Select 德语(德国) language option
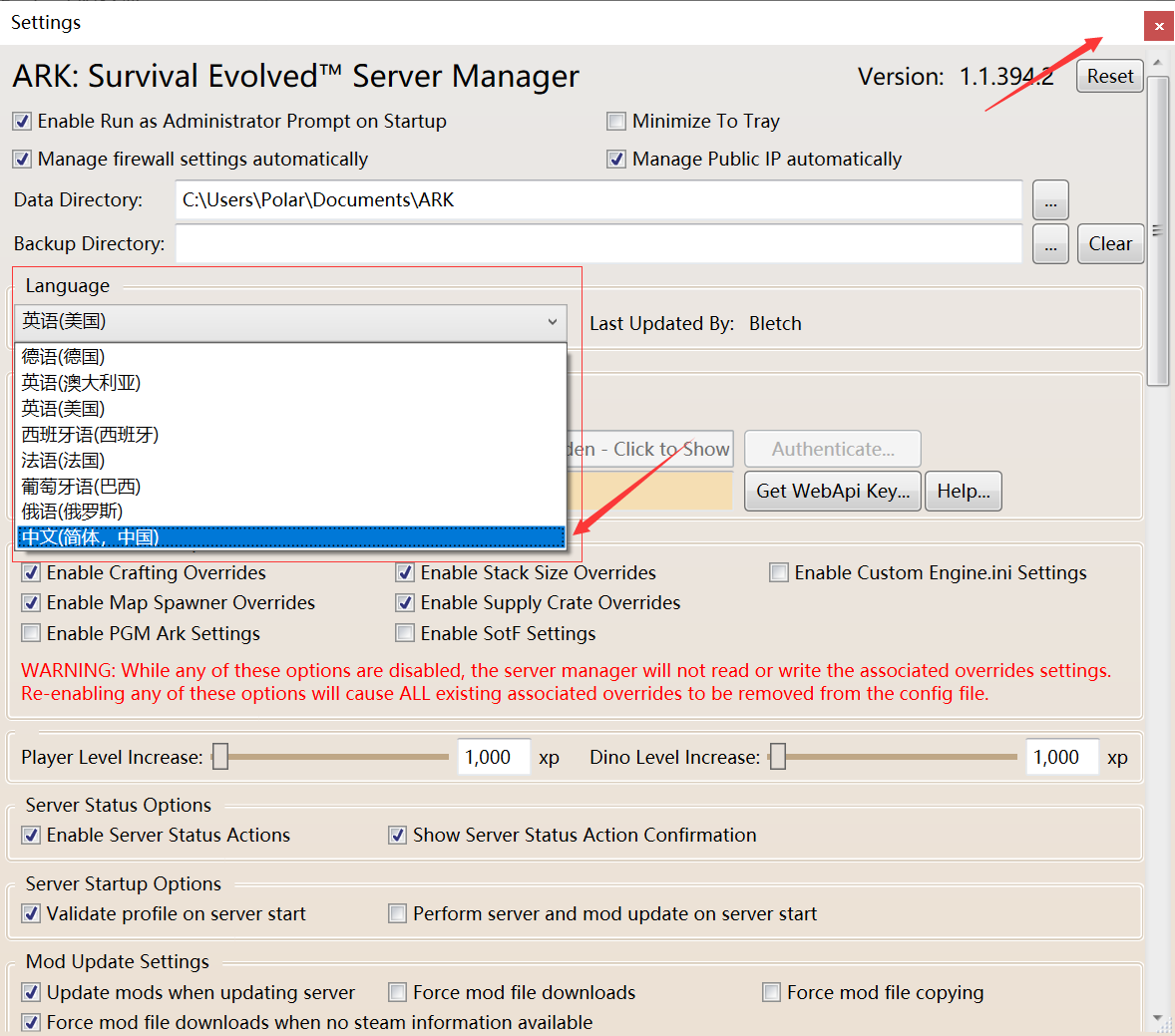Viewport: 1175px width, 1036px height. tap(290, 357)
